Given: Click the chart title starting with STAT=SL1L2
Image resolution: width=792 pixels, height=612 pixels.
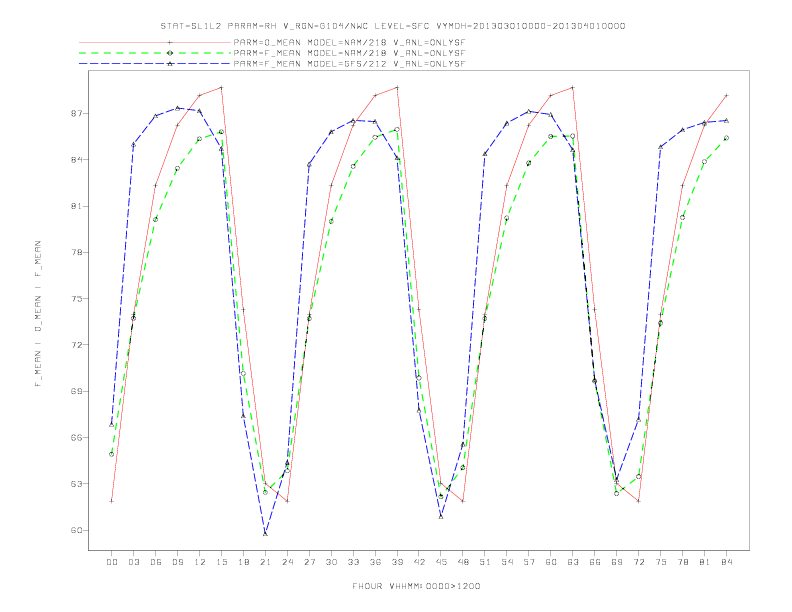Looking at the screenshot, I should [393, 26].
